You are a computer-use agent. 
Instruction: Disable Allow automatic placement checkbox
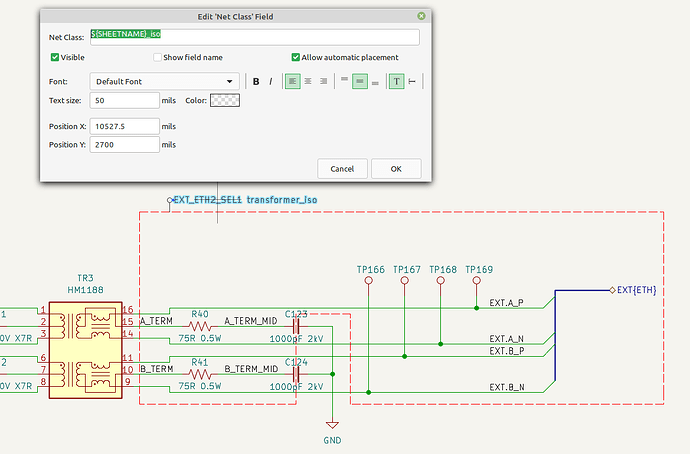pyautogui.click(x=296, y=58)
